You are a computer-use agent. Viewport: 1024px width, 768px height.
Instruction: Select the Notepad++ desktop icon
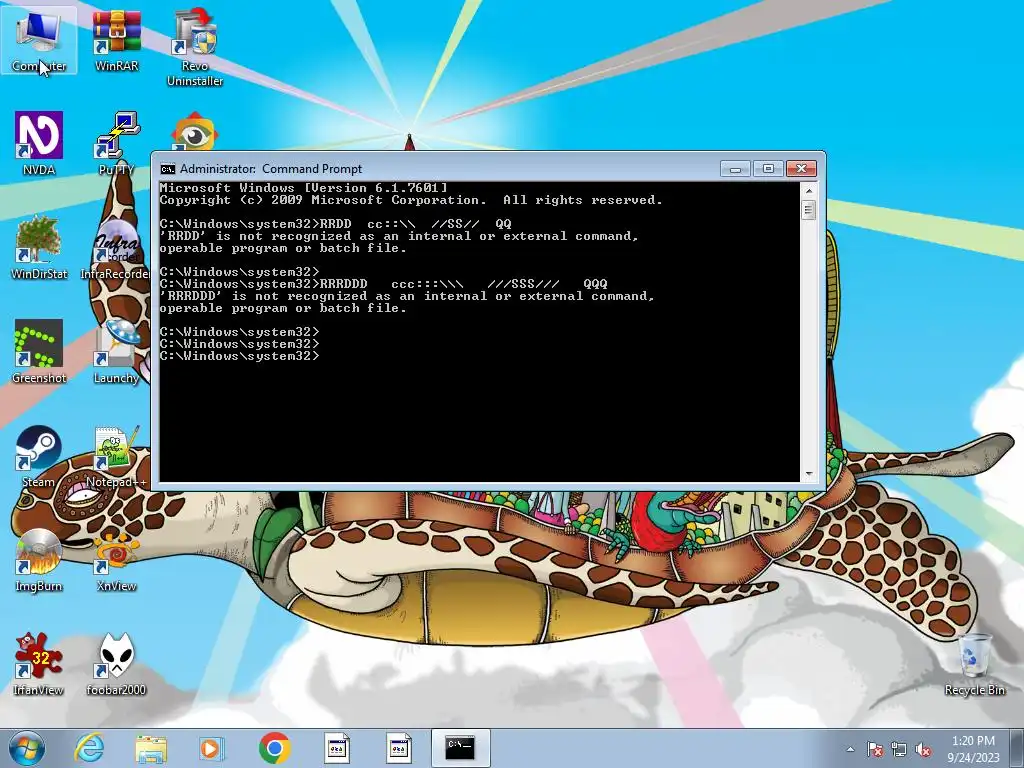pos(116,456)
